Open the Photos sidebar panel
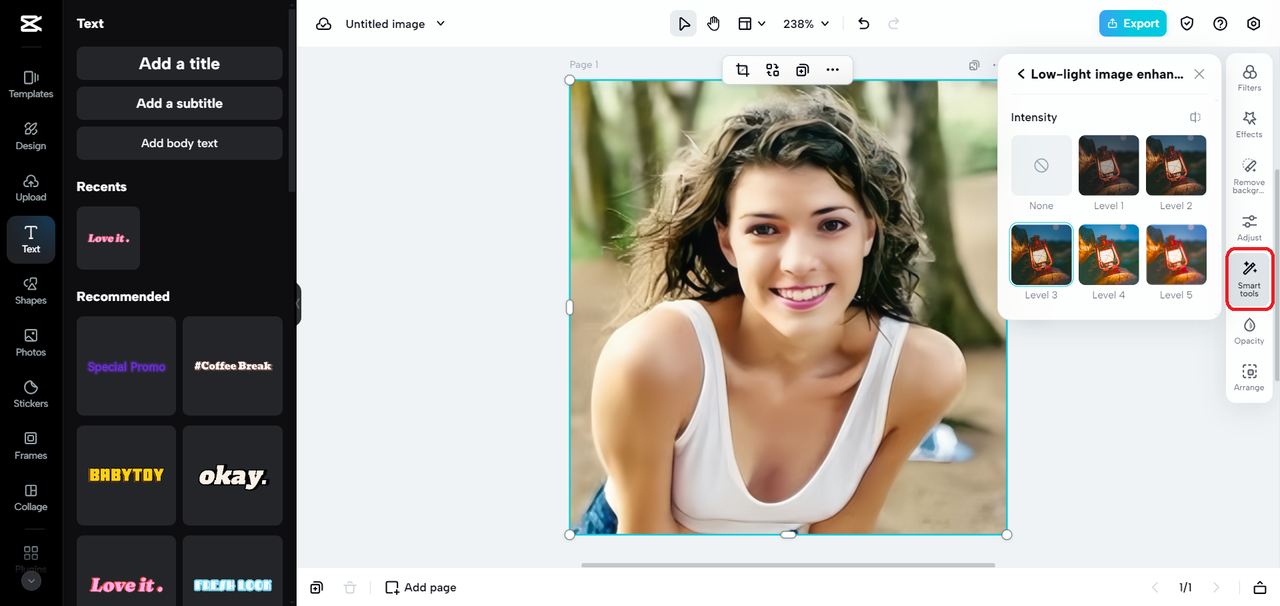 coord(31,343)
